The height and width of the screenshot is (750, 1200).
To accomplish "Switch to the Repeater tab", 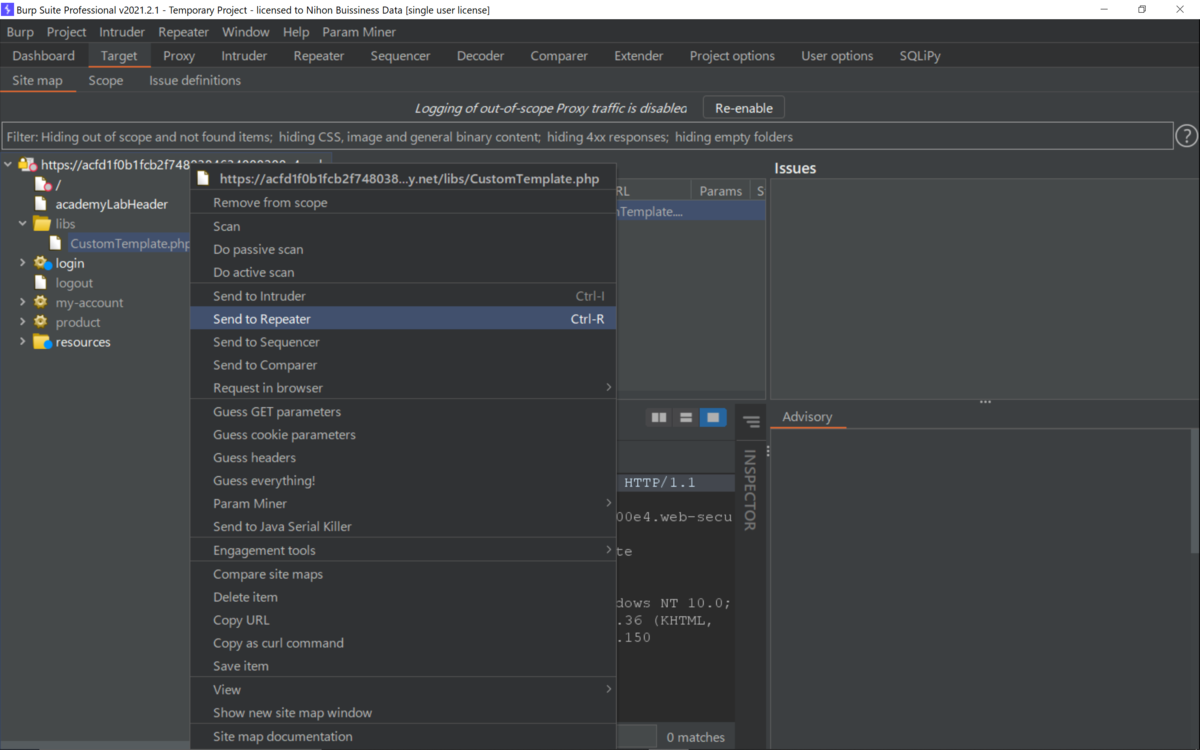I will 319,56.
